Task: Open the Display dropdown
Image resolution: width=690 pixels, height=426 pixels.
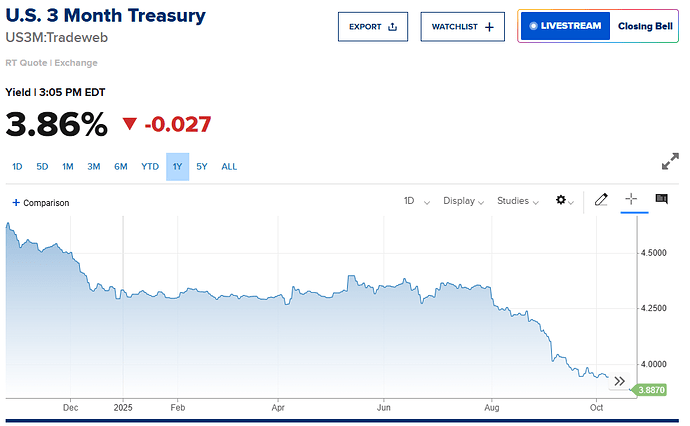Action: click(463, 201)
